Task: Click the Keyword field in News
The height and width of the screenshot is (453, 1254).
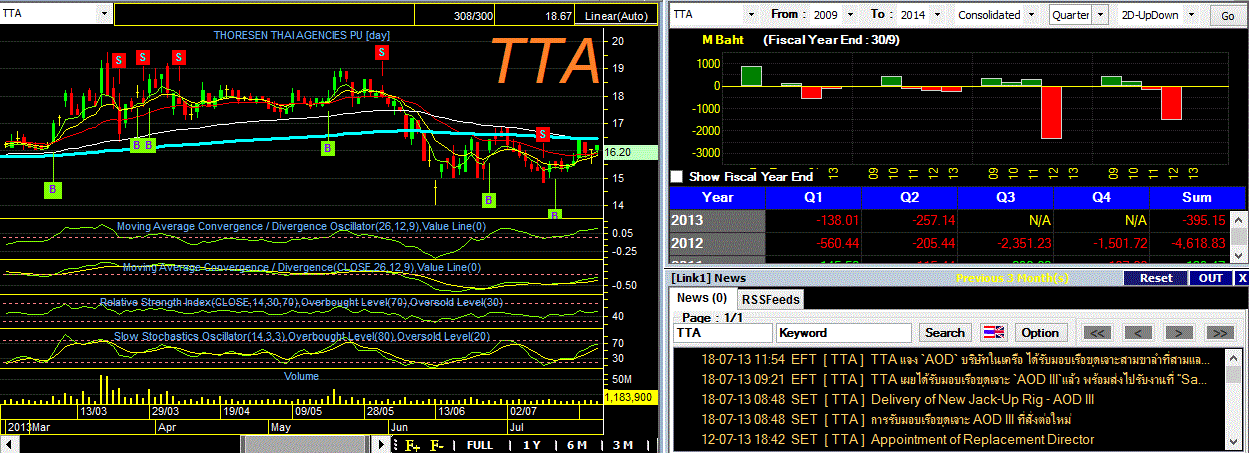Action: pos(844,333)
